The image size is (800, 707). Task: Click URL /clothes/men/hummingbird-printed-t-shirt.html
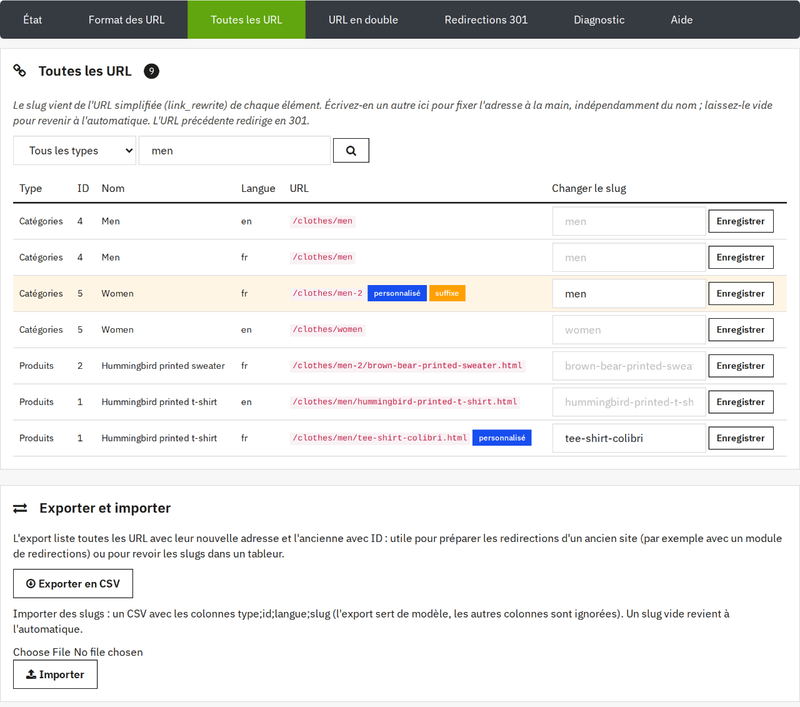coord(405,402)
